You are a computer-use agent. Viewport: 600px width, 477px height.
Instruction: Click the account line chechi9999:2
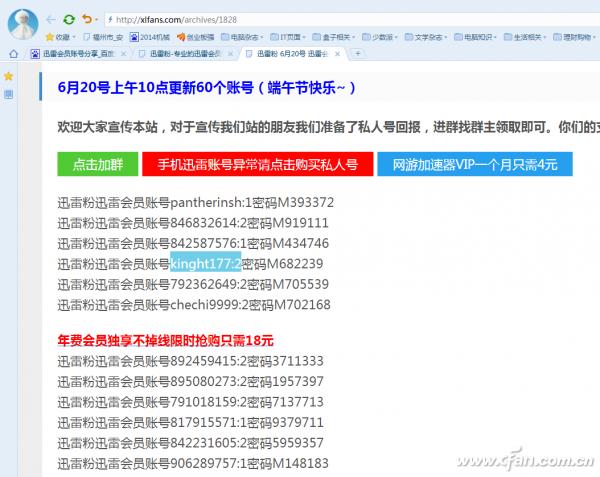194,305
